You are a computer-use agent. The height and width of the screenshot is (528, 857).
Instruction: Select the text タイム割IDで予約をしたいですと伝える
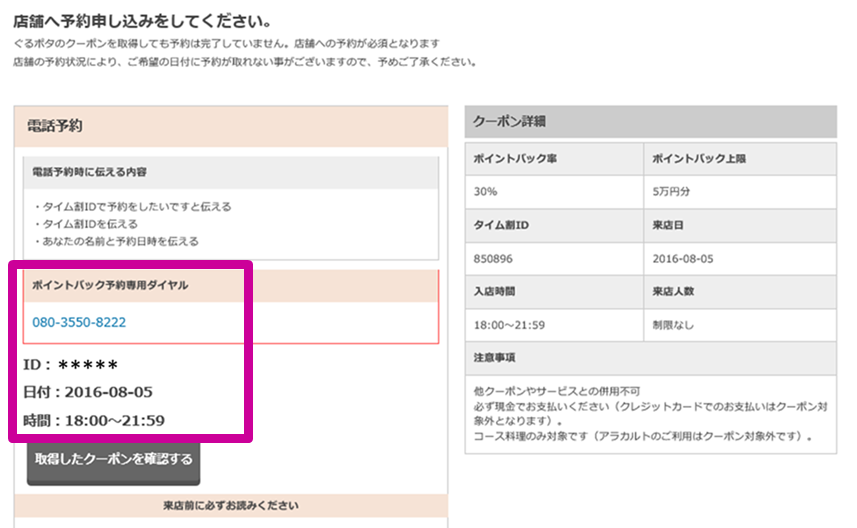click(x=137, y=207)
